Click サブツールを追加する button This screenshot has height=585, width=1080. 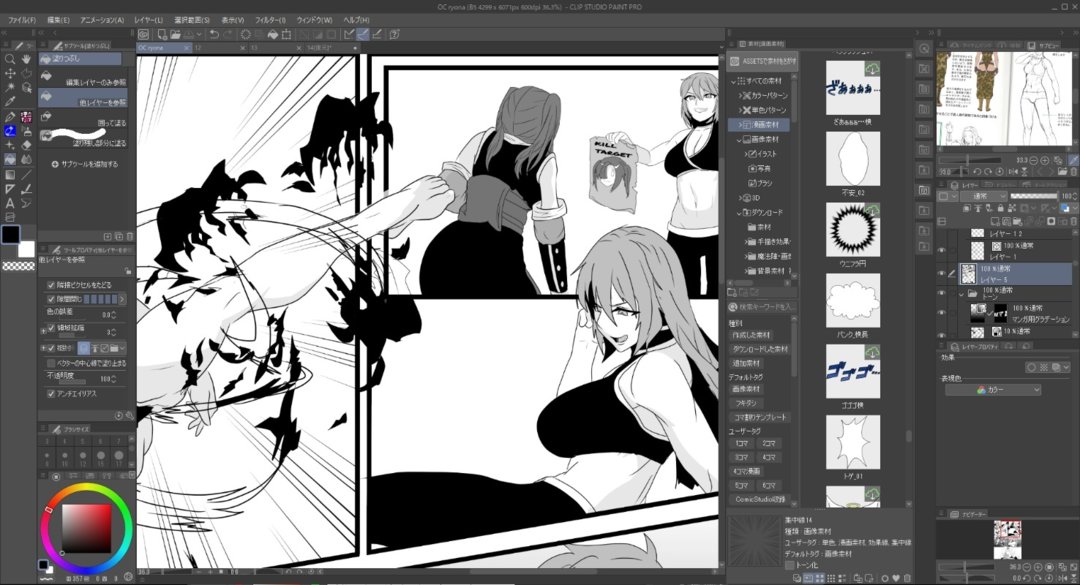coord(85,164)
